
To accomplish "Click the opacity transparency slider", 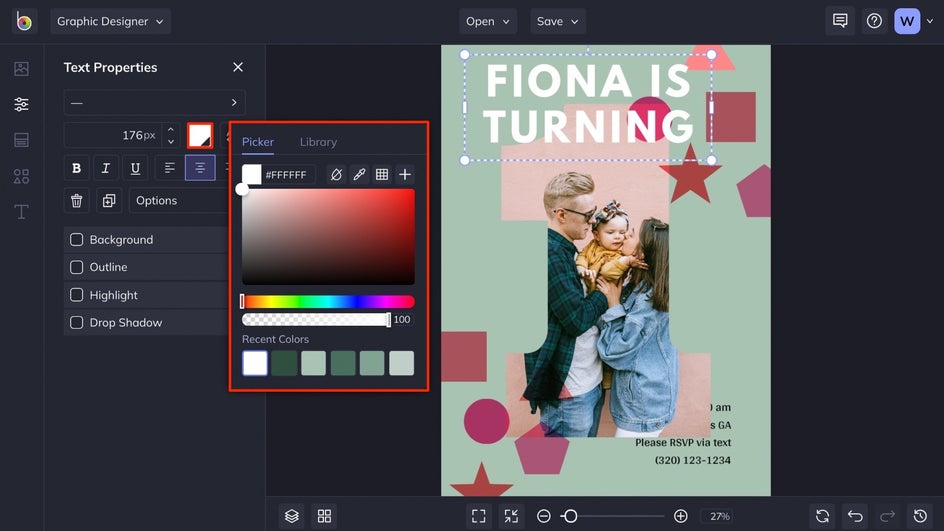I will click(x=316, y=320).
